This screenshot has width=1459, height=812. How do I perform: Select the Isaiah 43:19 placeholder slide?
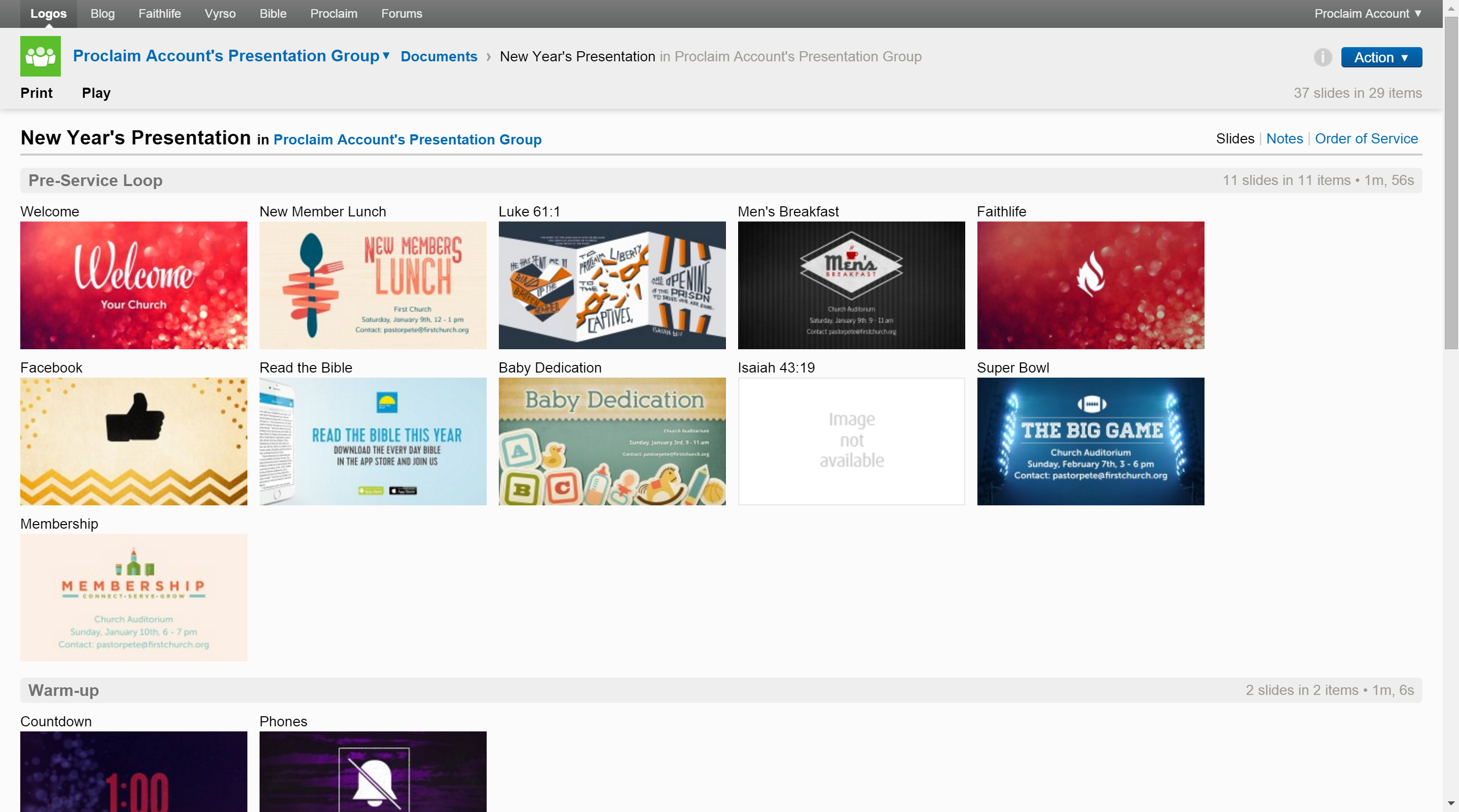pos(851,441)
